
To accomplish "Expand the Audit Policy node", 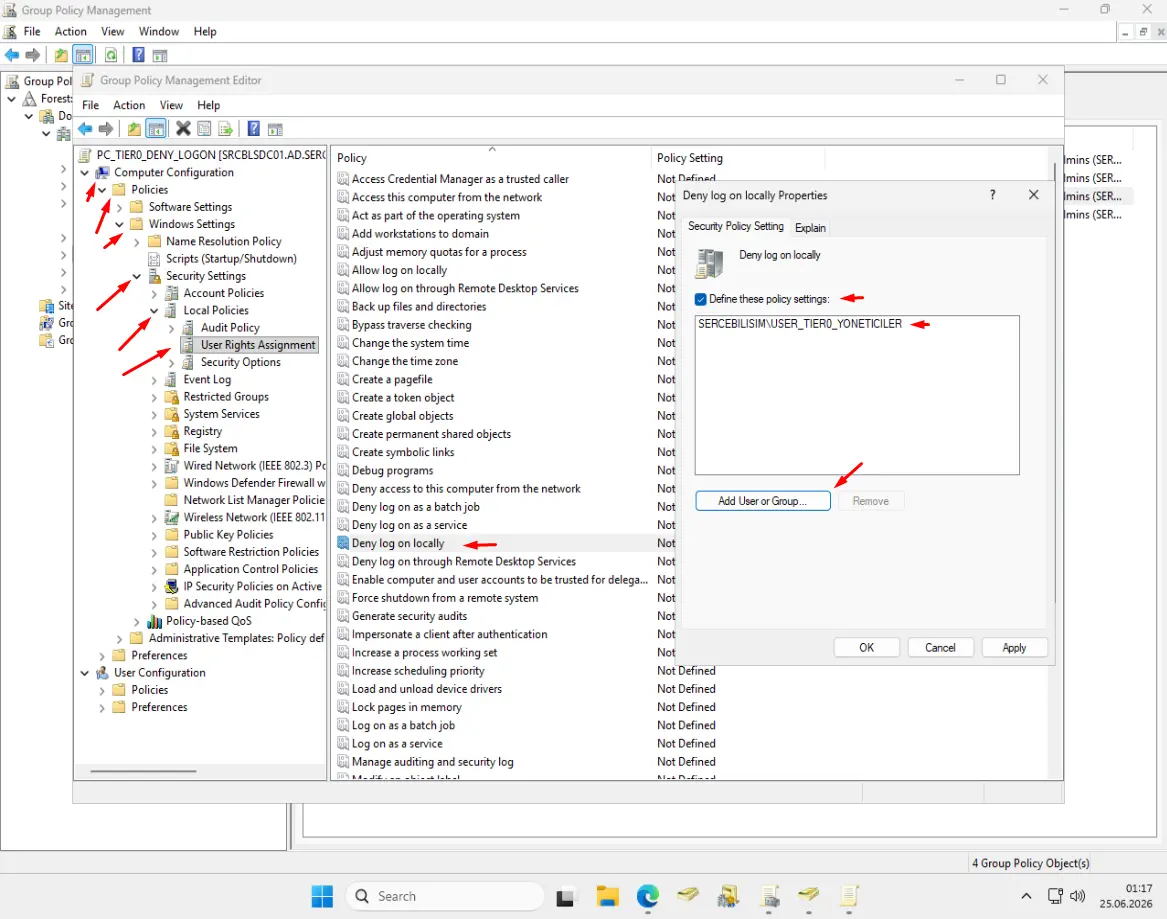I will pyautogui.click(x=171, y=328).
